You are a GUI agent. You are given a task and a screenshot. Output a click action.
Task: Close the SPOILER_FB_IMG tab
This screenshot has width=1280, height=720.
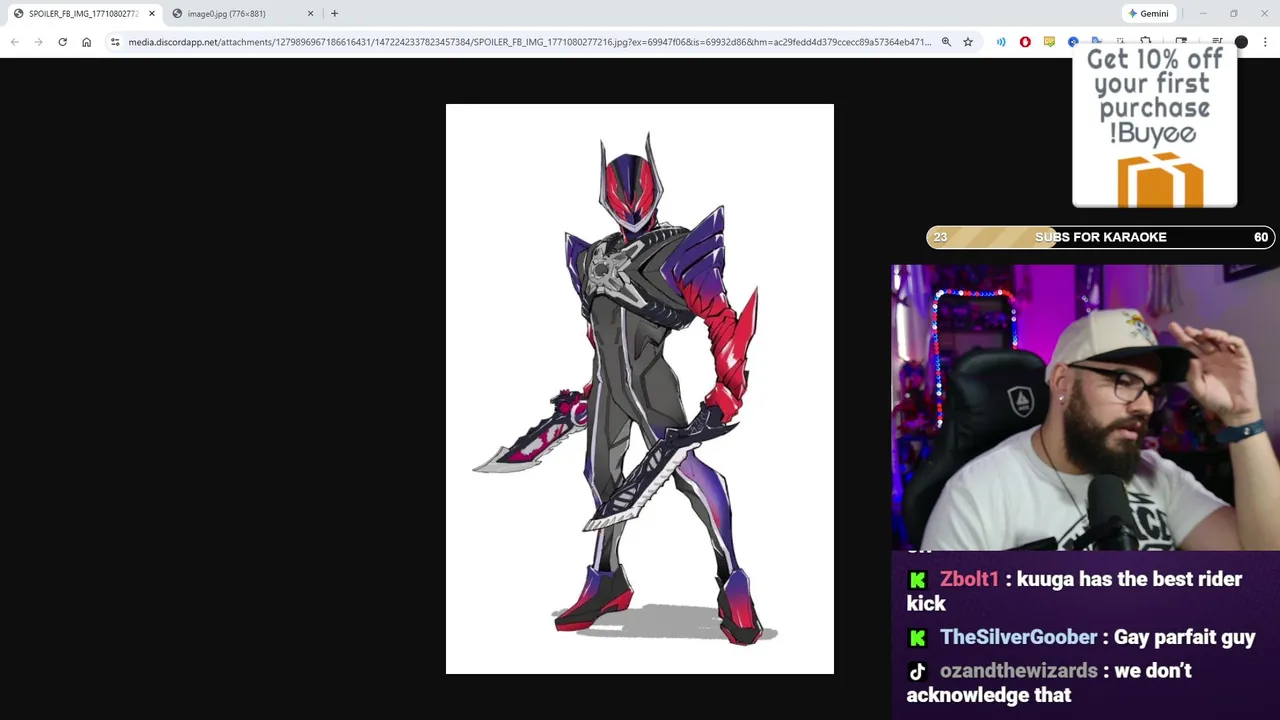[152, 13]
